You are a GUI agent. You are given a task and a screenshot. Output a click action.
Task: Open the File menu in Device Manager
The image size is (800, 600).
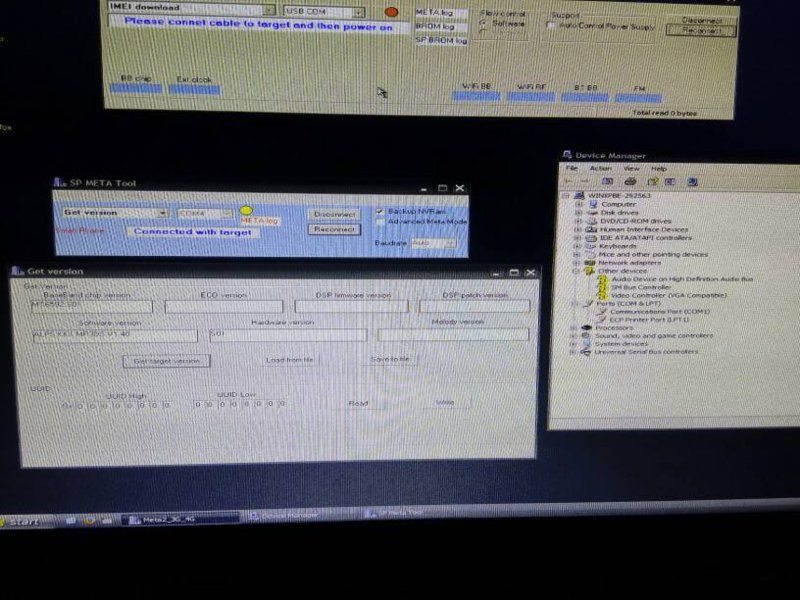571,168
